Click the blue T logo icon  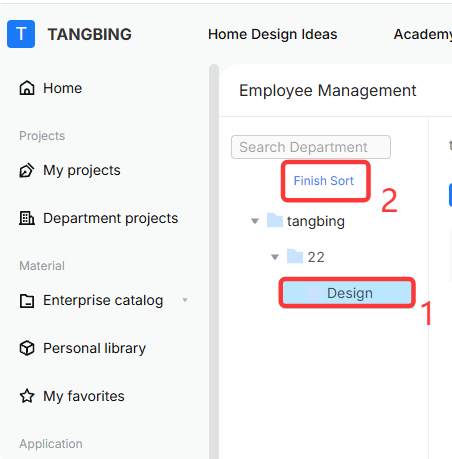pyautogui.click(x=21, y=34)
